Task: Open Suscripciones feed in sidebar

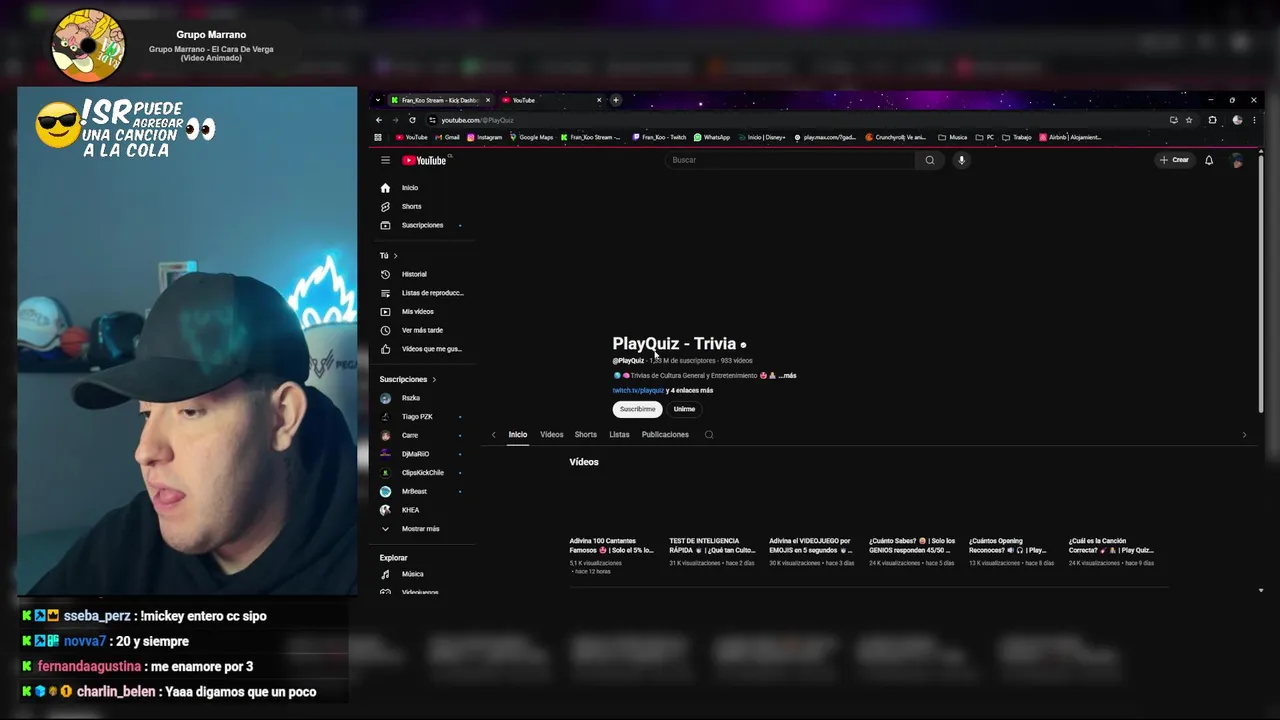Action: [420, 225]
